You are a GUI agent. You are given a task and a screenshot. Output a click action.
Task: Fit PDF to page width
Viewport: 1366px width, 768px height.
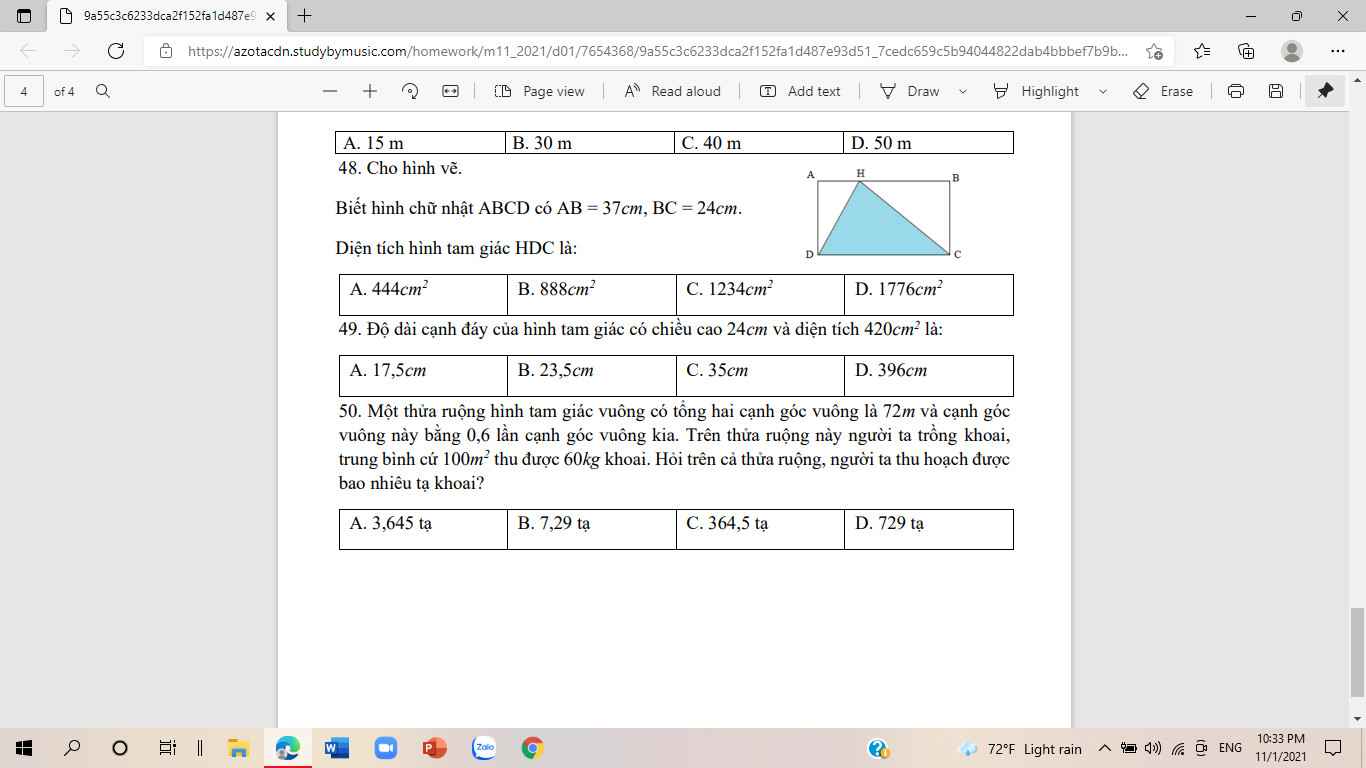450,91
